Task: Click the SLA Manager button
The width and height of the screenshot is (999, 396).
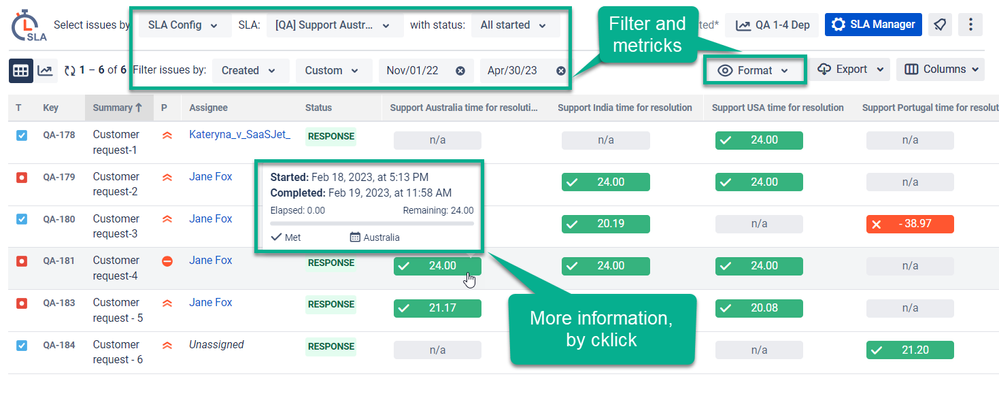Action: tap(873, 25)
